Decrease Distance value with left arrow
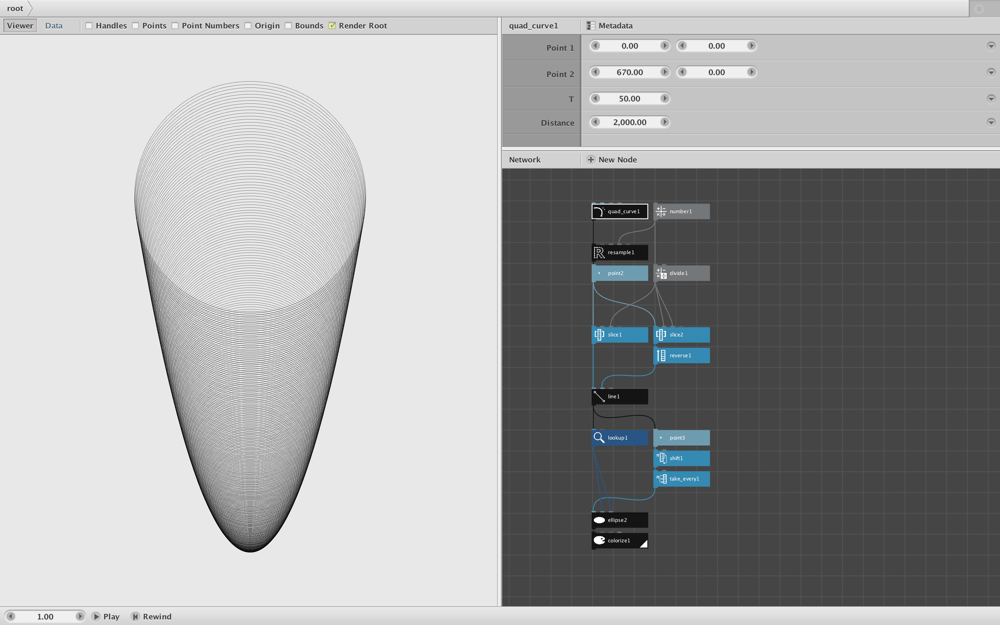Screen dimensions: 1000x625 595,122
